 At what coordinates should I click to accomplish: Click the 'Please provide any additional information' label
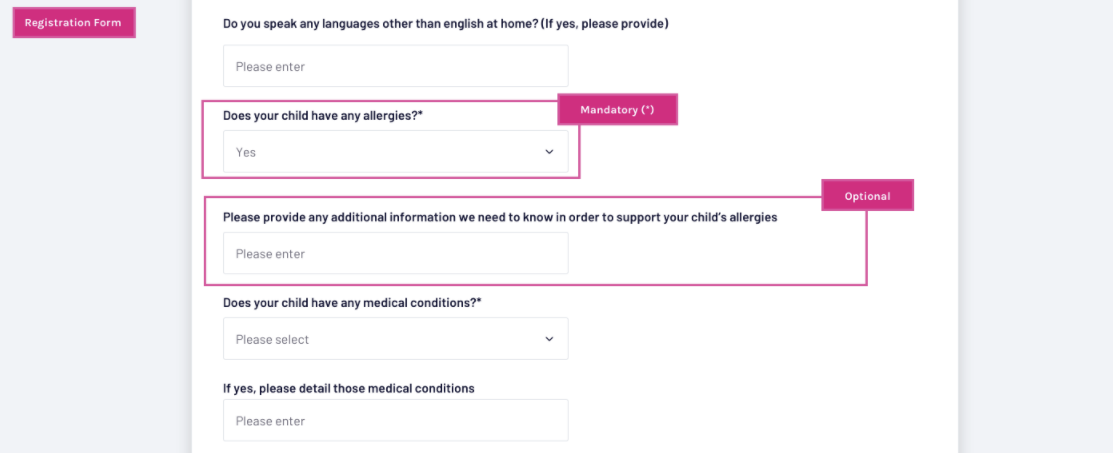coord(499,217)
